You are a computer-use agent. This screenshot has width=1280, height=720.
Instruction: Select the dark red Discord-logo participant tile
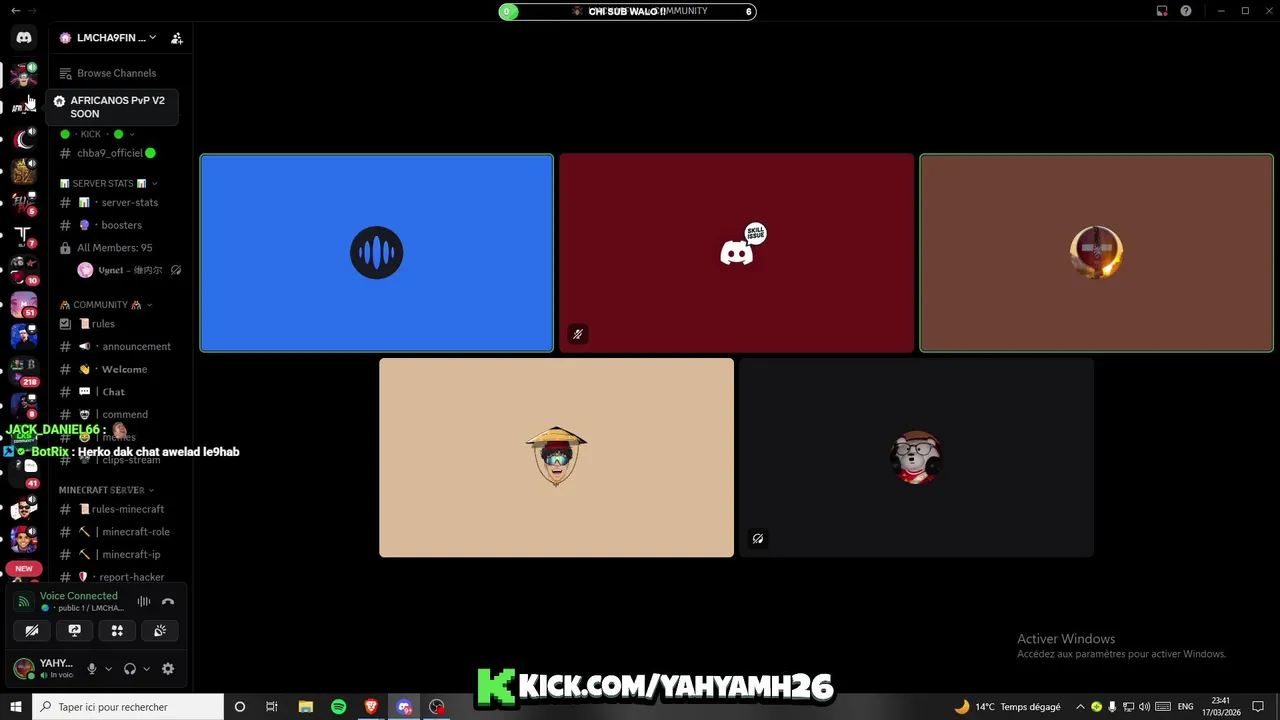[737, 253]
